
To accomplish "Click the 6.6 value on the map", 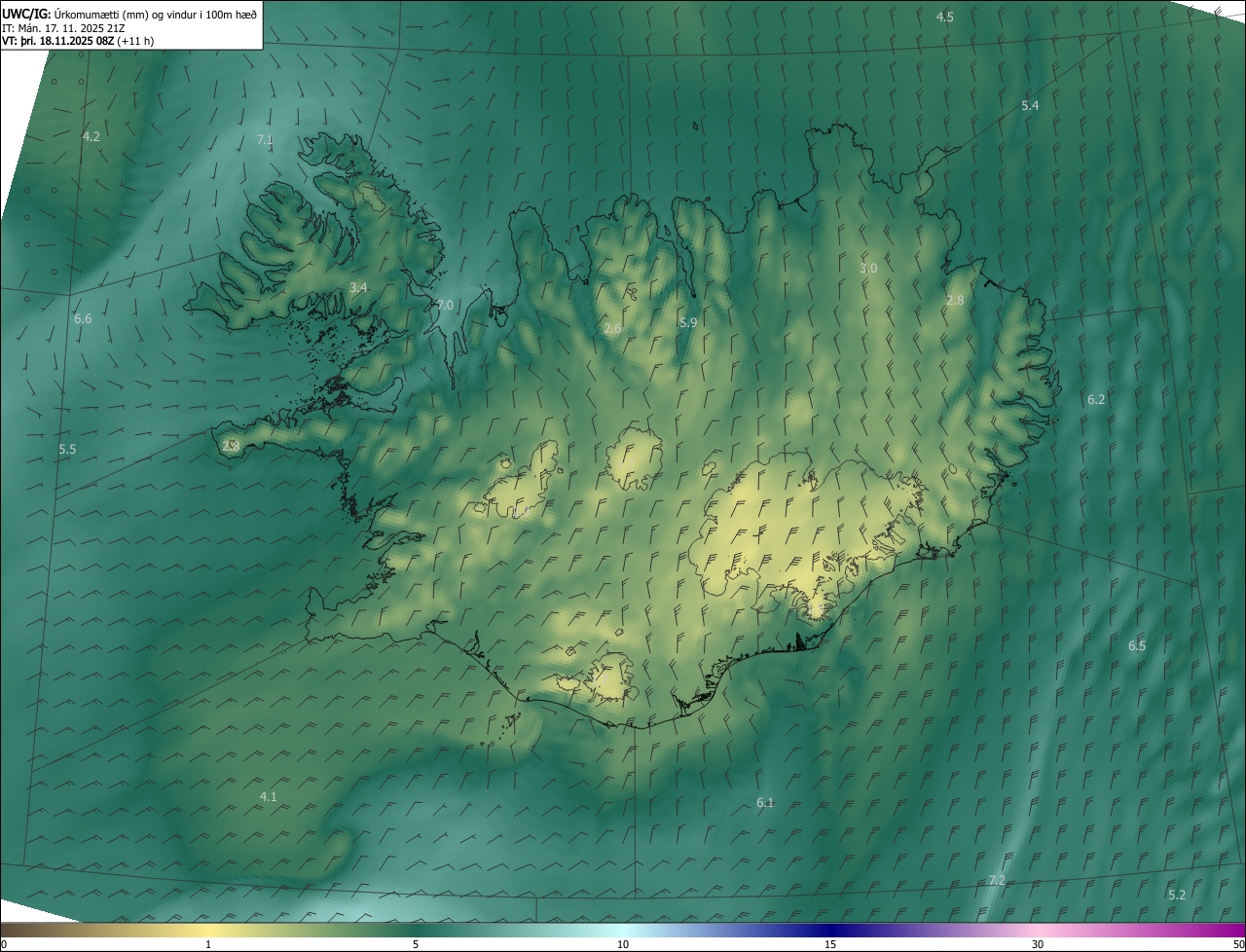I will coord(83,319).
